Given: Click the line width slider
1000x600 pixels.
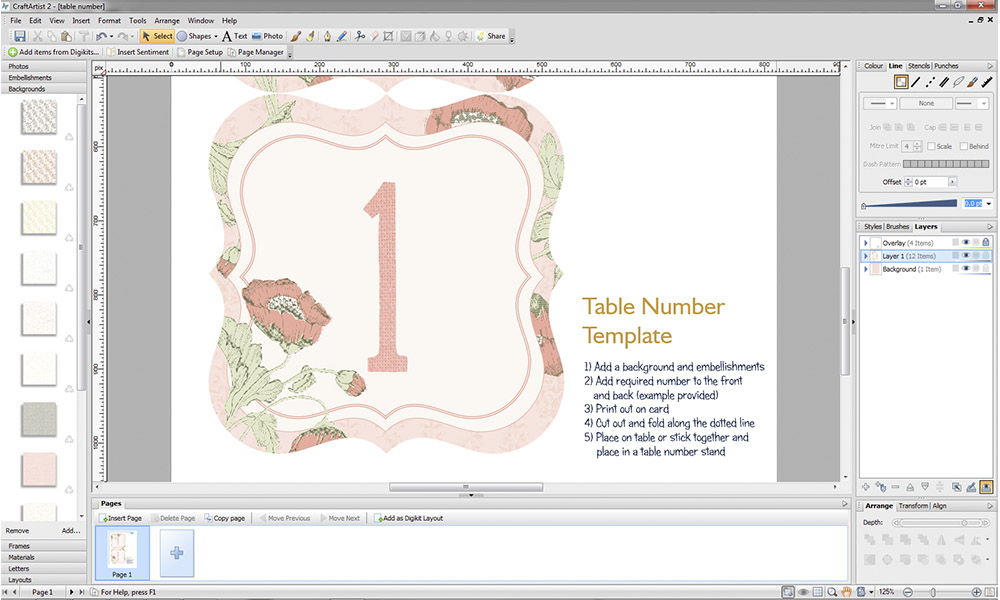Looking at the screenshot, I should click(x=910, y=204).
